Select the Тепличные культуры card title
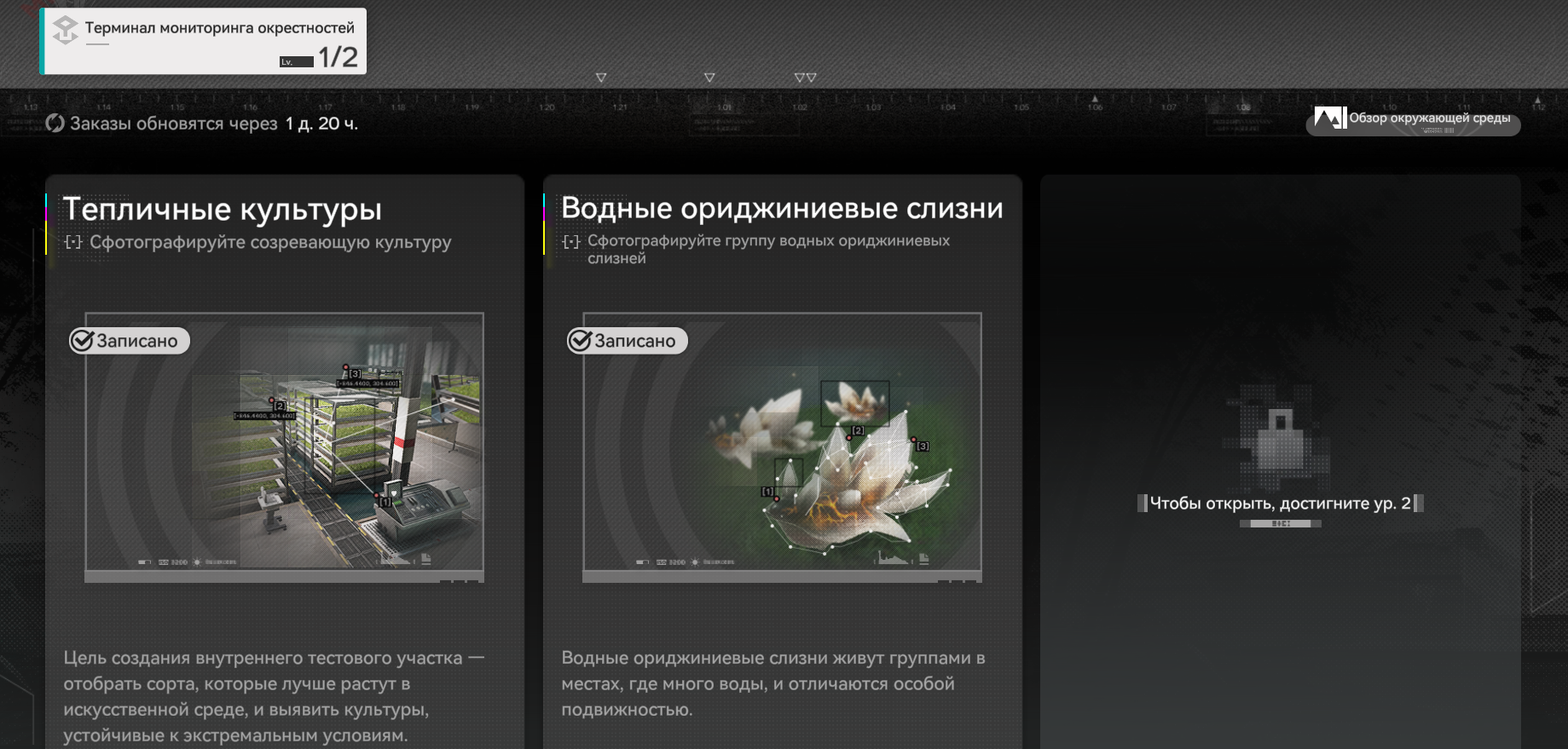 click(223, 209)
